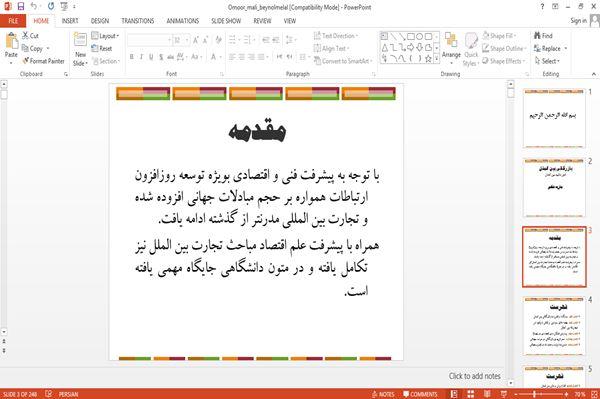600x399 pixels.
Task: Open Align Text dropdown
Action: pyautogui.click(x=331, y=48)
